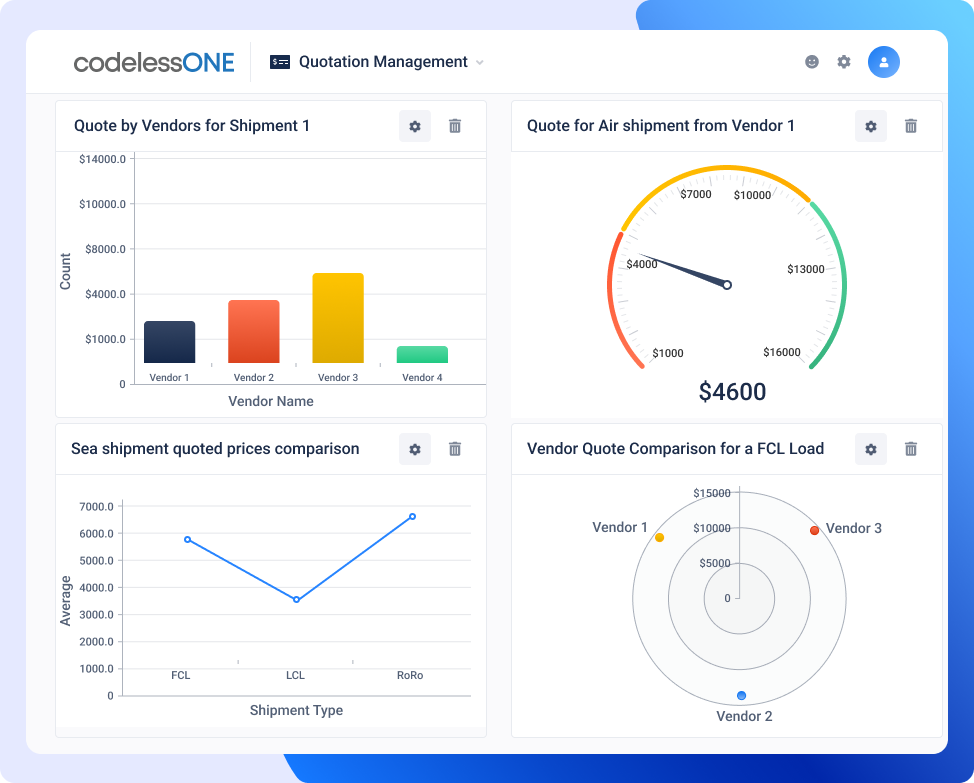The height and width of the screenshot is (783, 974).
Task: Click the gauge needle pivot
Action: tap(727, 285)
